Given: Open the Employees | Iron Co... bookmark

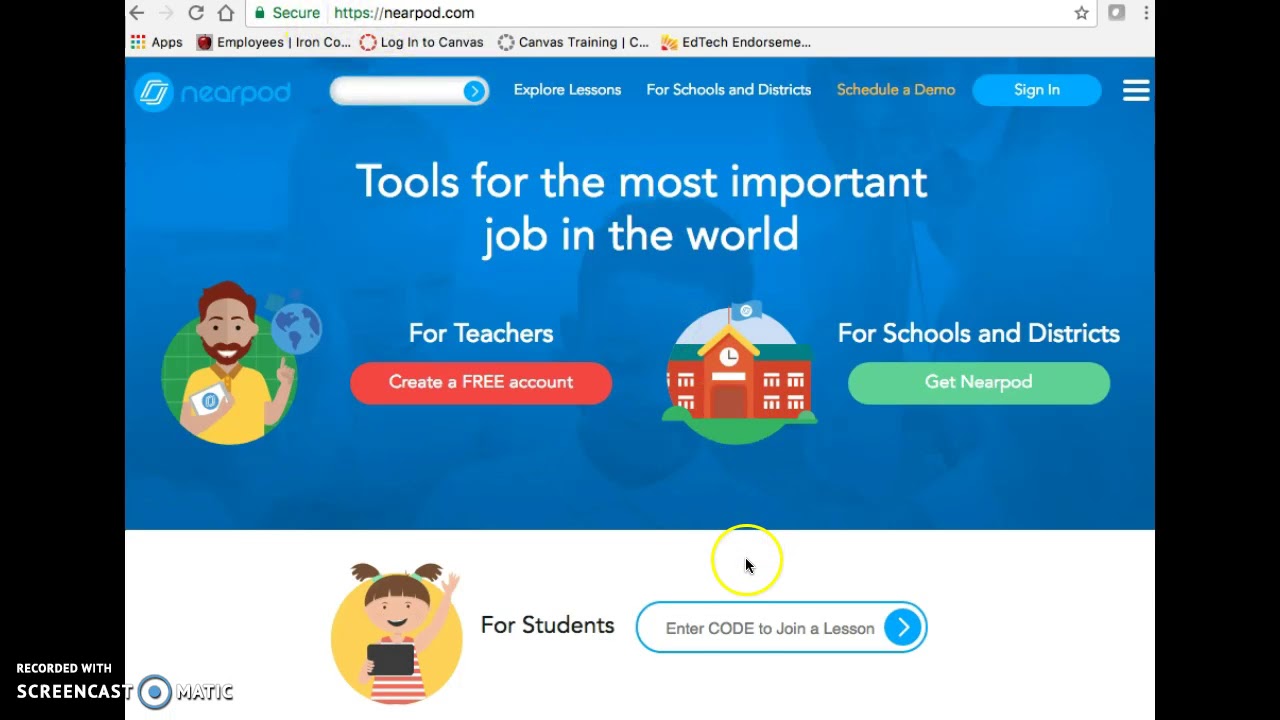Looking at the screenshot, I should click(x=273, y=42).
